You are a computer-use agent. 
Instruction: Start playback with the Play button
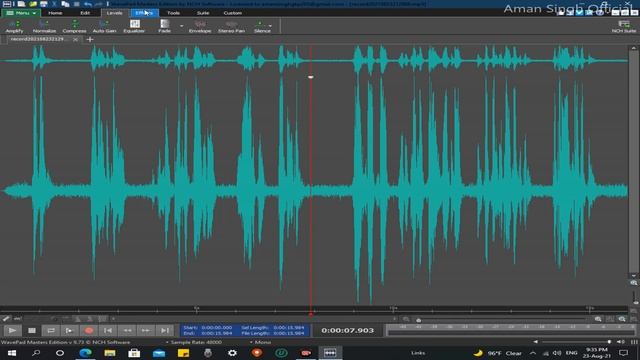[x=12, y=330]
